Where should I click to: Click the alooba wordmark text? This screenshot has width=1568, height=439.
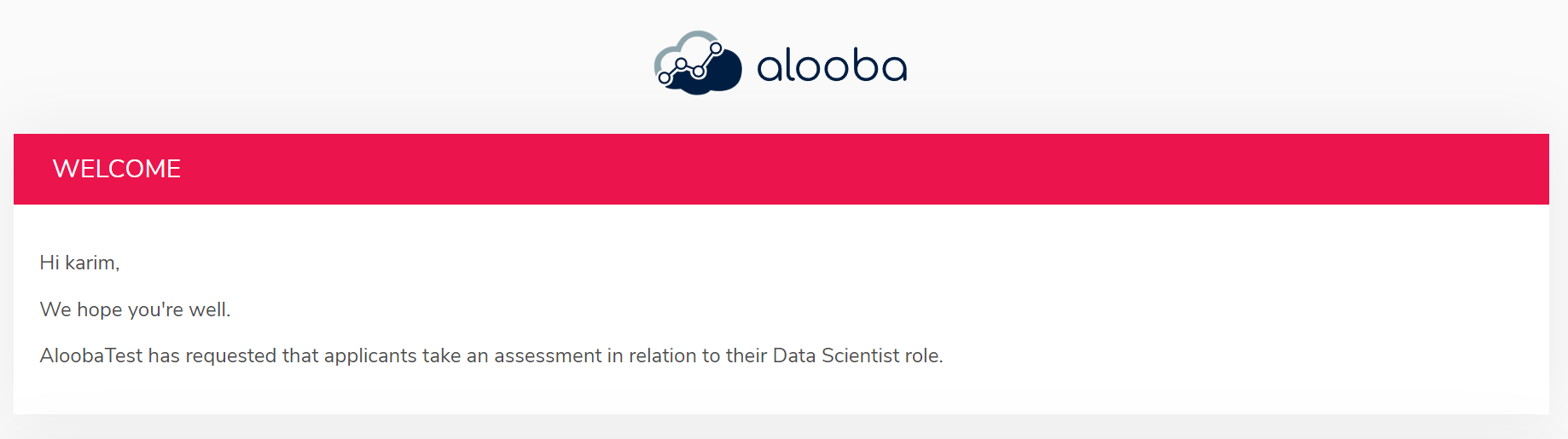point(832,66)
